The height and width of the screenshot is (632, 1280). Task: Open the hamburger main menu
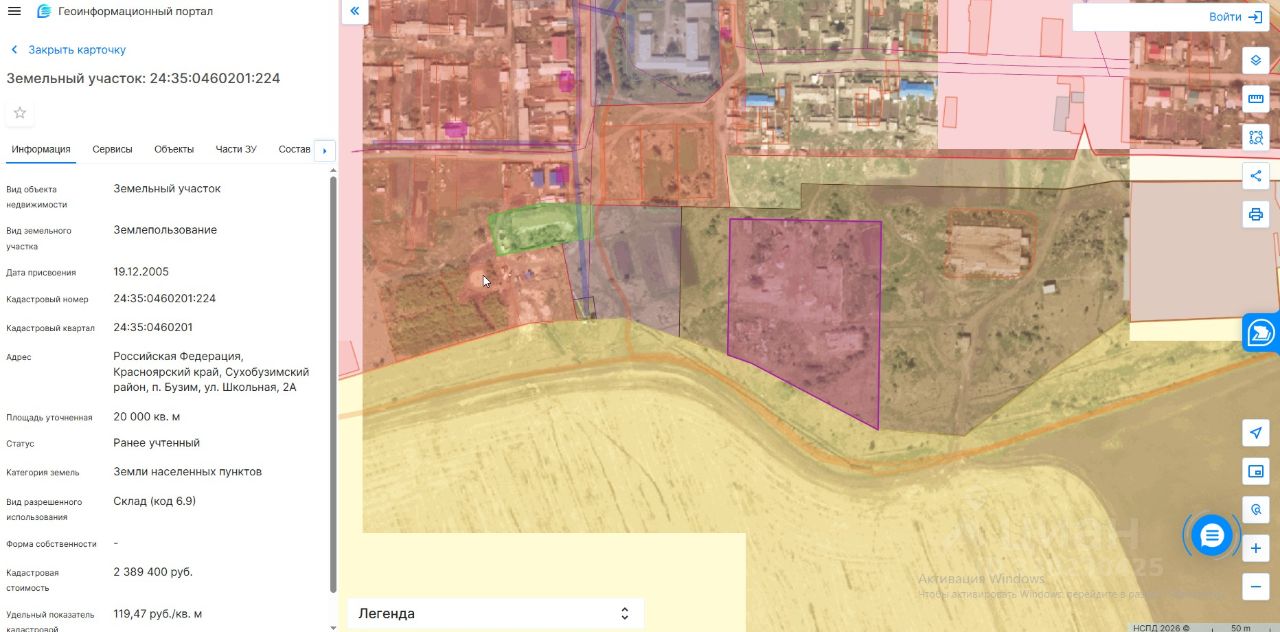pyautogui.click(x=14, y=11)
